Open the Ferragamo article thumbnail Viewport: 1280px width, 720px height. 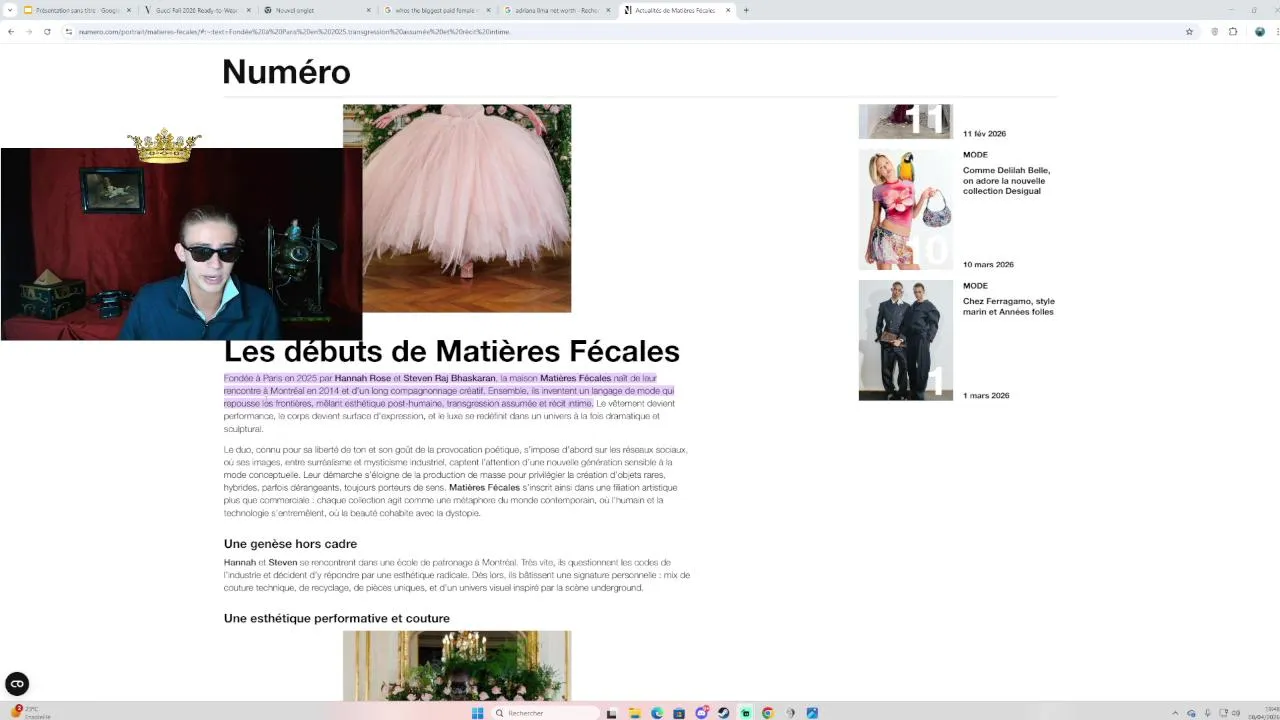click(x=905, y=340)
